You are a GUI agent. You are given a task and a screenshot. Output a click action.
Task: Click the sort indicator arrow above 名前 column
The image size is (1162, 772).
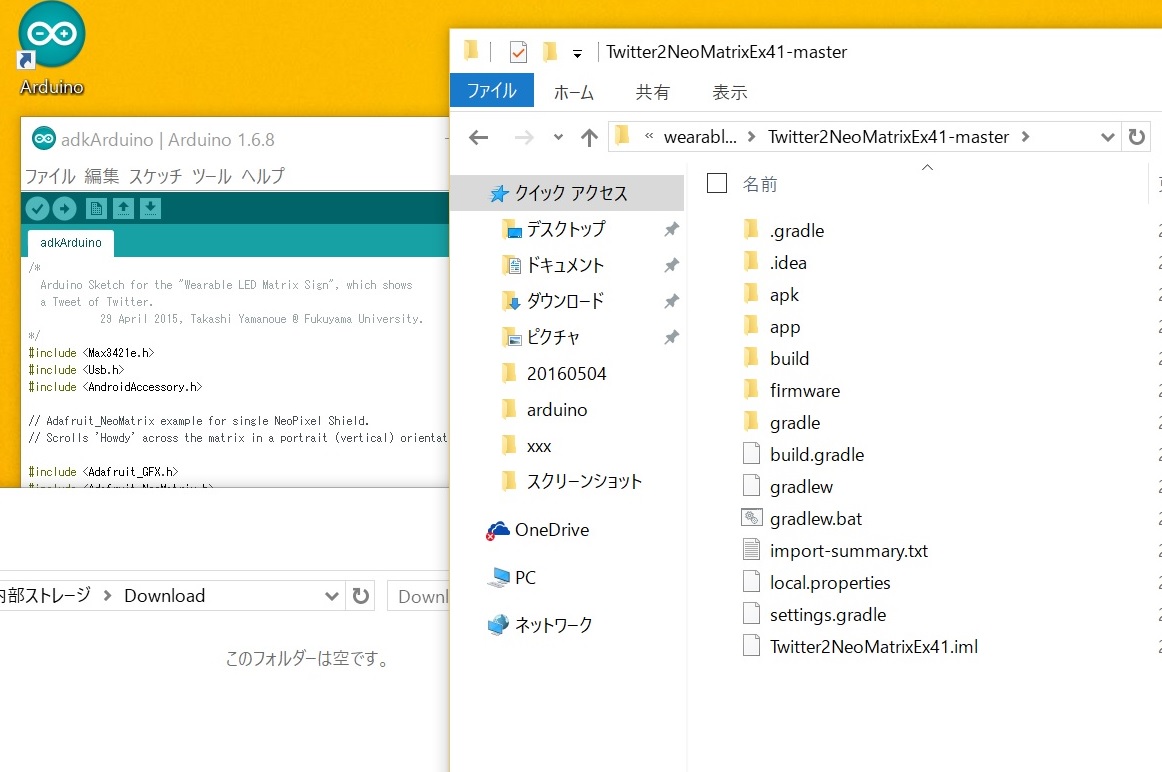(927, 167)
